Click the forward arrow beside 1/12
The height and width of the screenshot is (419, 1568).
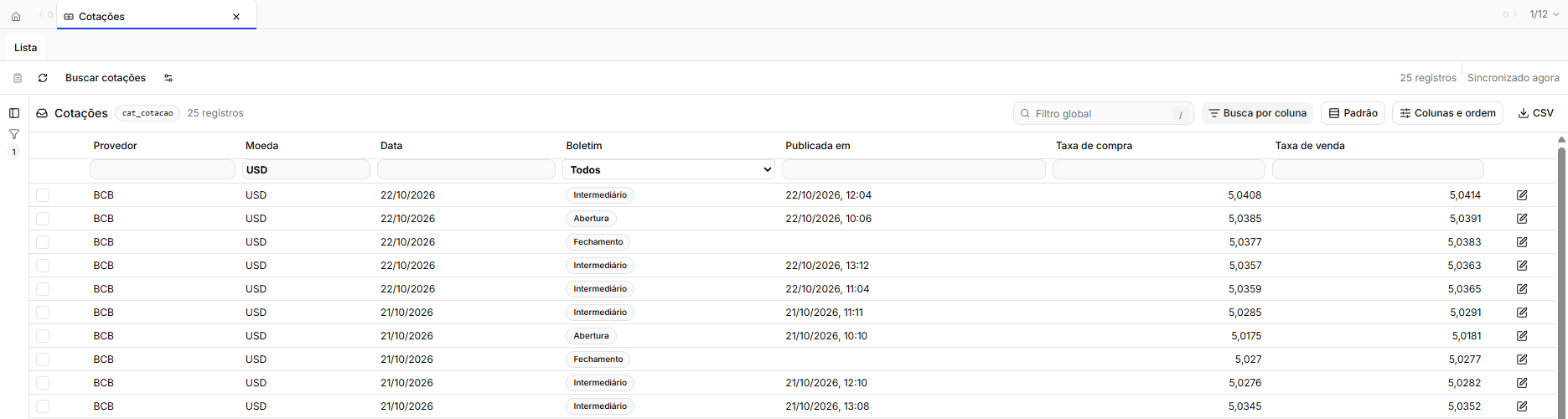(1514, 15)
